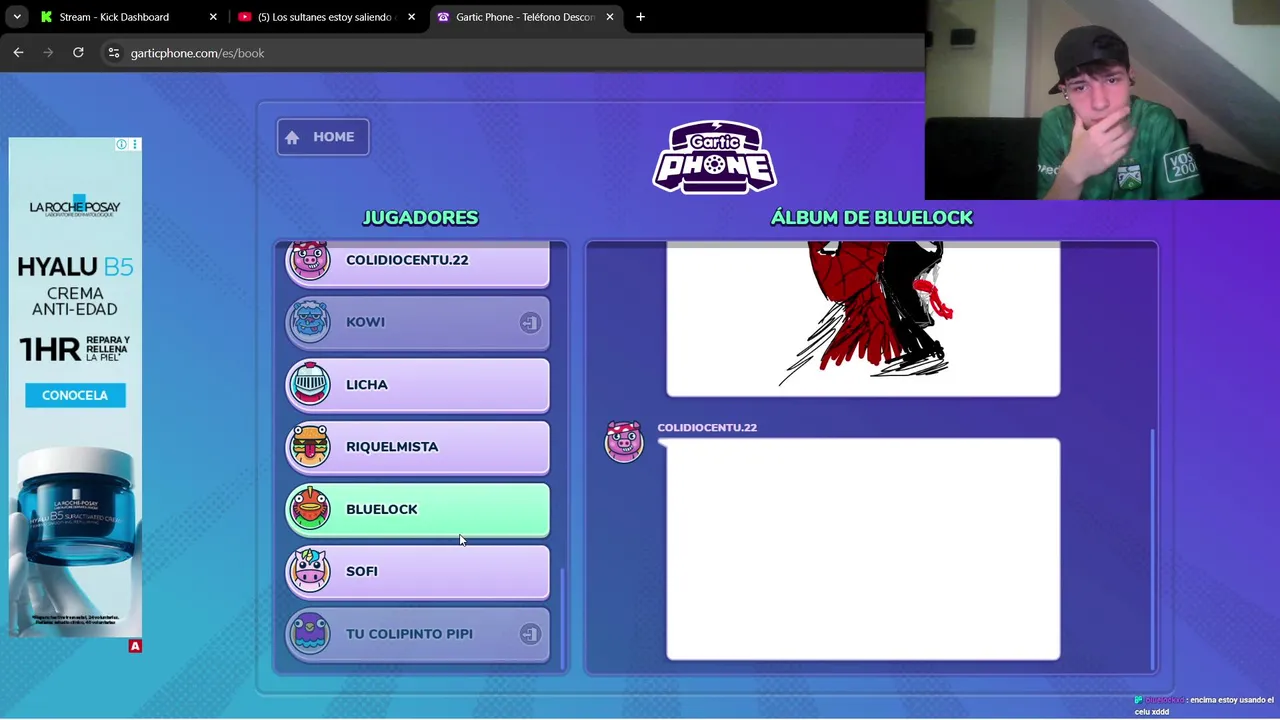Screen dimensions: 1280x720
Task: Click KOWI's left-the-game exit icon
Action: pyautogui.click(x=529, y=322)
